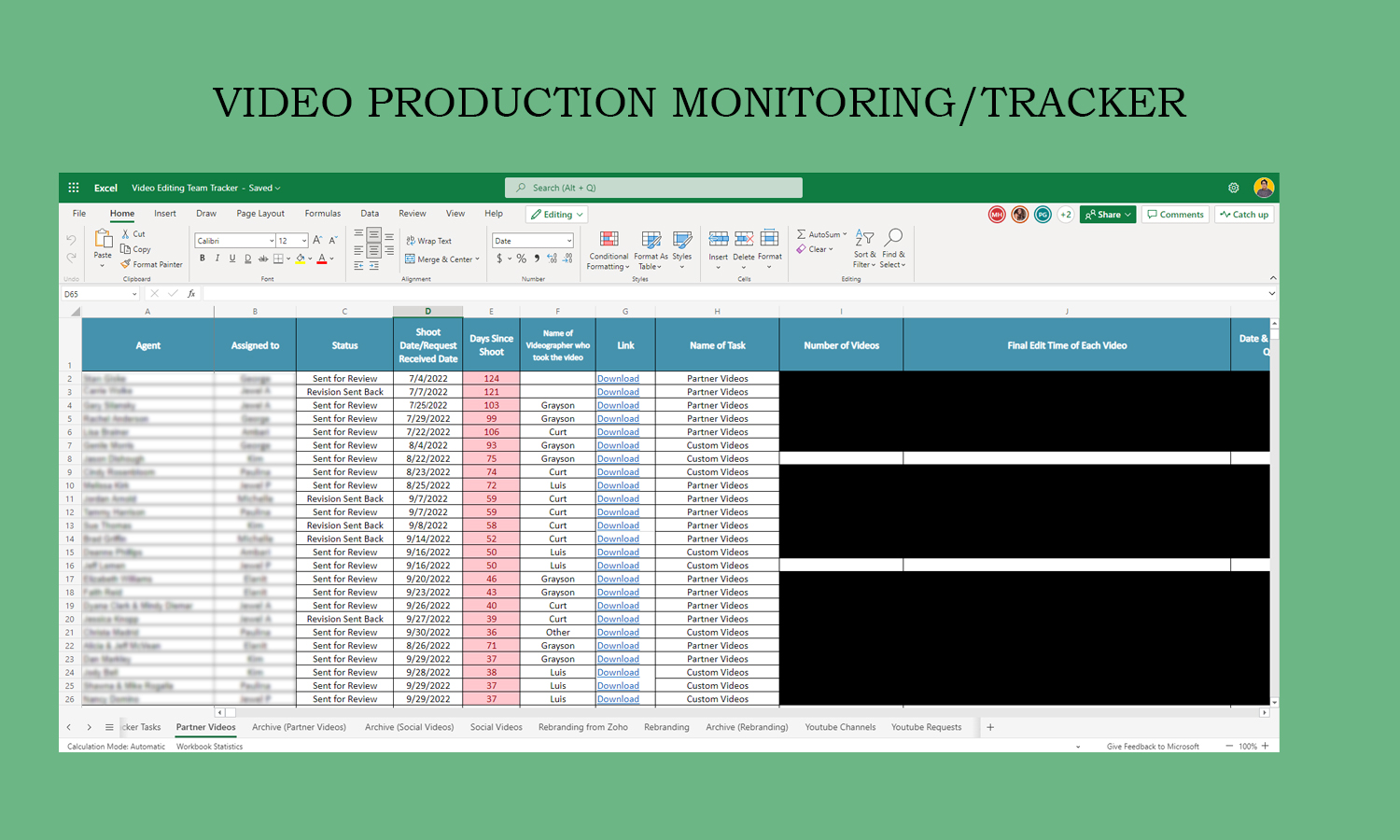
Task: Toggle Italic formatting
Action: 217,259
